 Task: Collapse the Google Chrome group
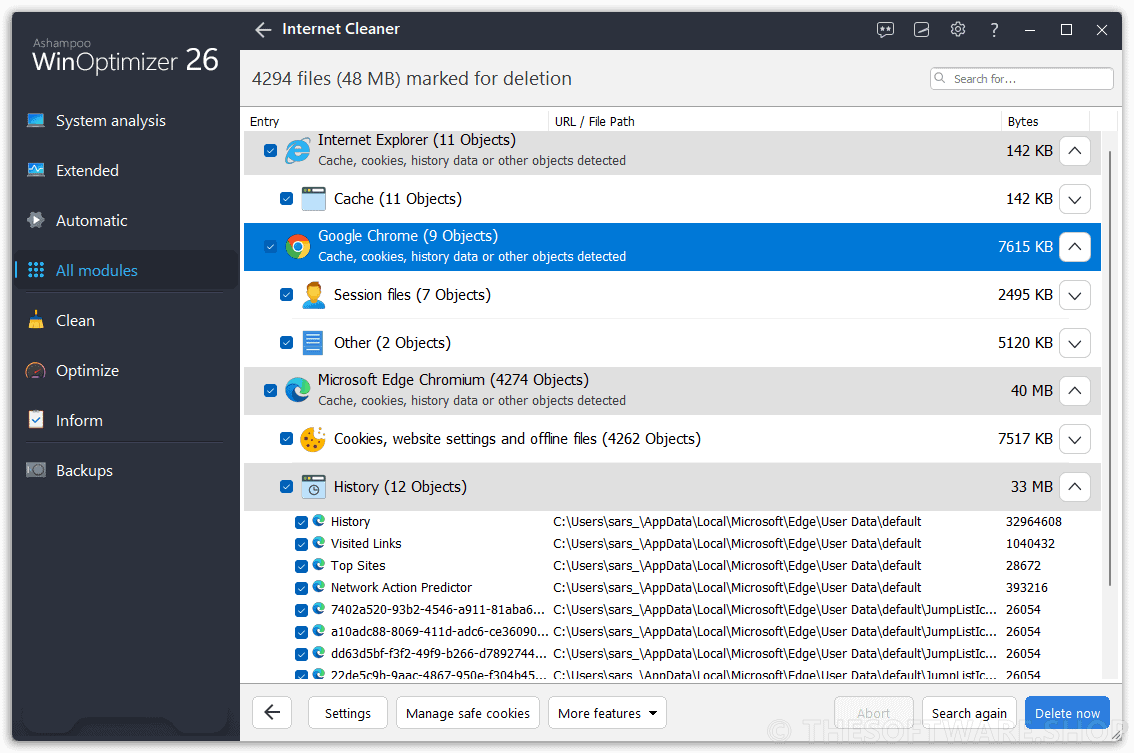[x=1075, y=247]
